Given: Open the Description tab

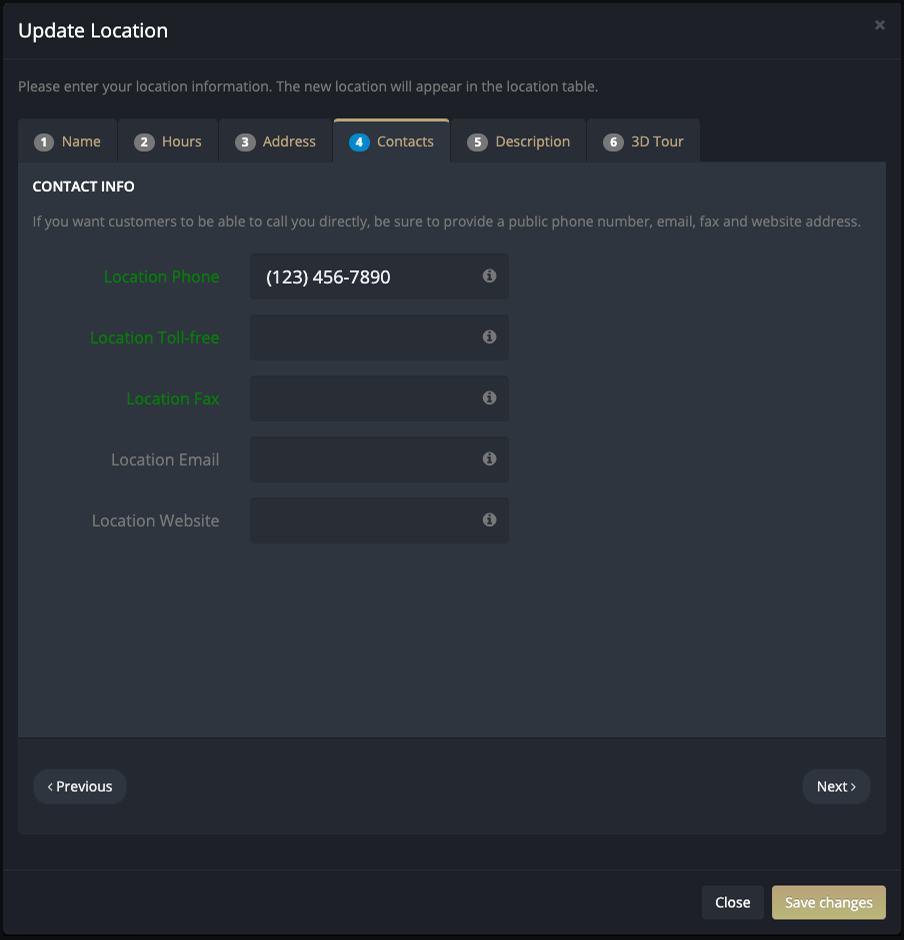Looking at the screenshot, I should 519,141.
